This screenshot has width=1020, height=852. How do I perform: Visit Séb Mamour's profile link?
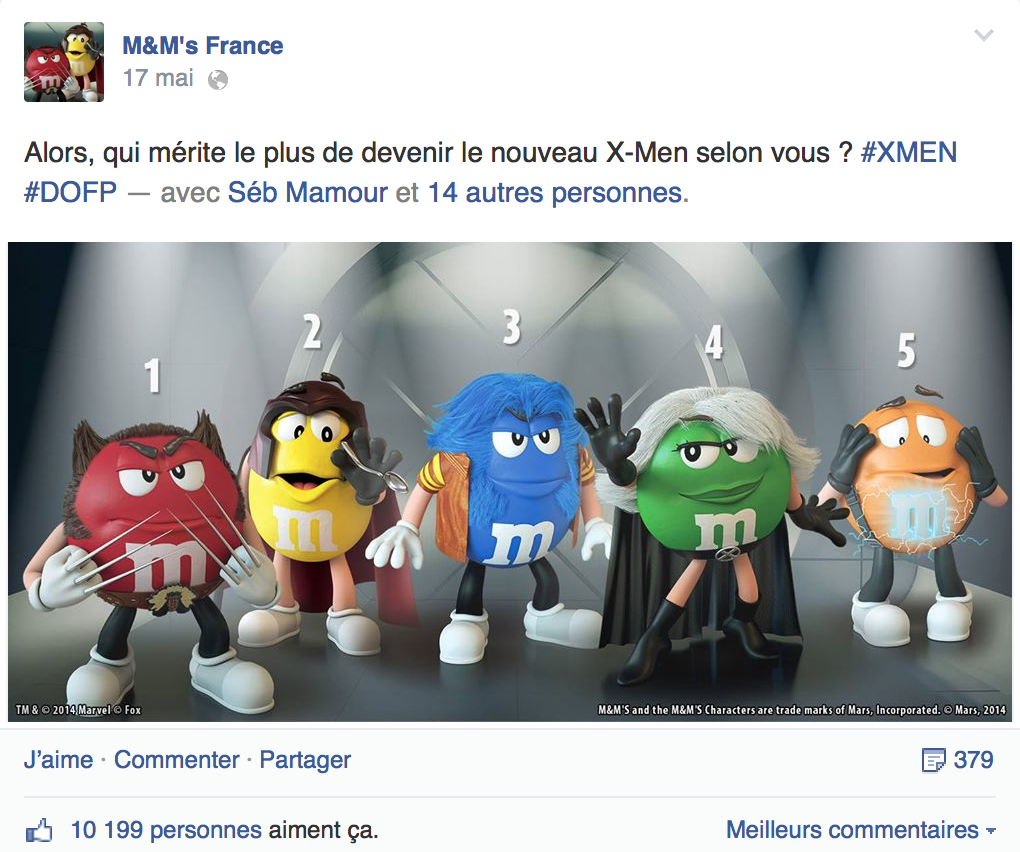tap(307, 192)
